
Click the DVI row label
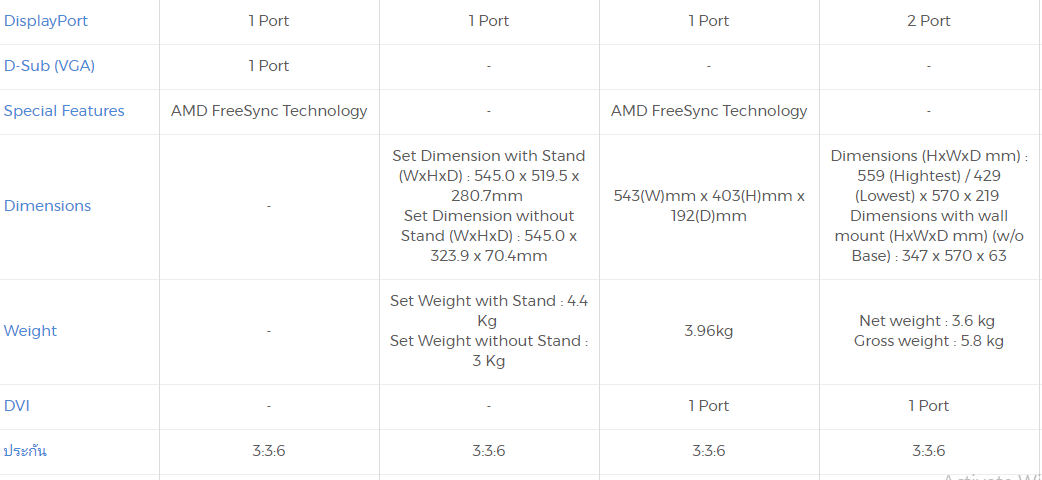17,406
